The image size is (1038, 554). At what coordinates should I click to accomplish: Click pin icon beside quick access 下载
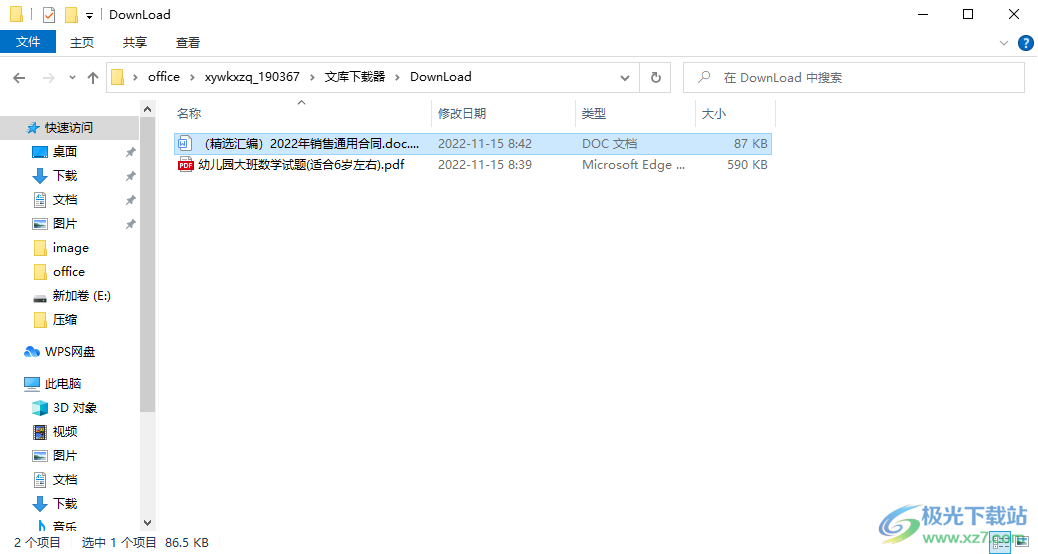130,176
